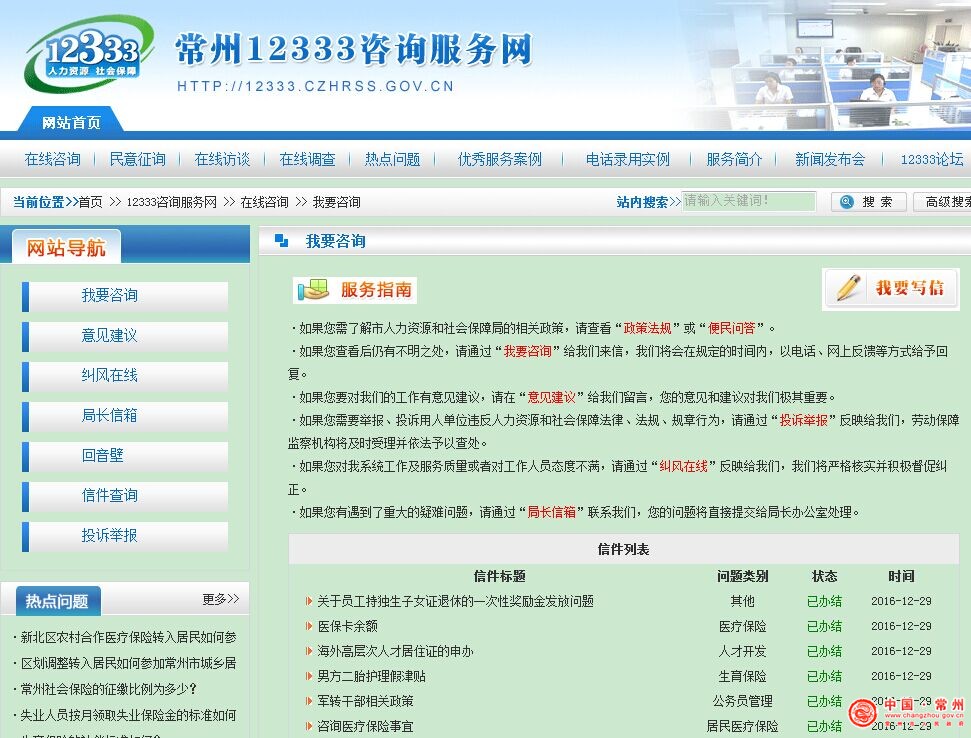Select 投诉举报 in sidebar navigation
This screenshot has width=971, height=738.
tap(110, 535)
